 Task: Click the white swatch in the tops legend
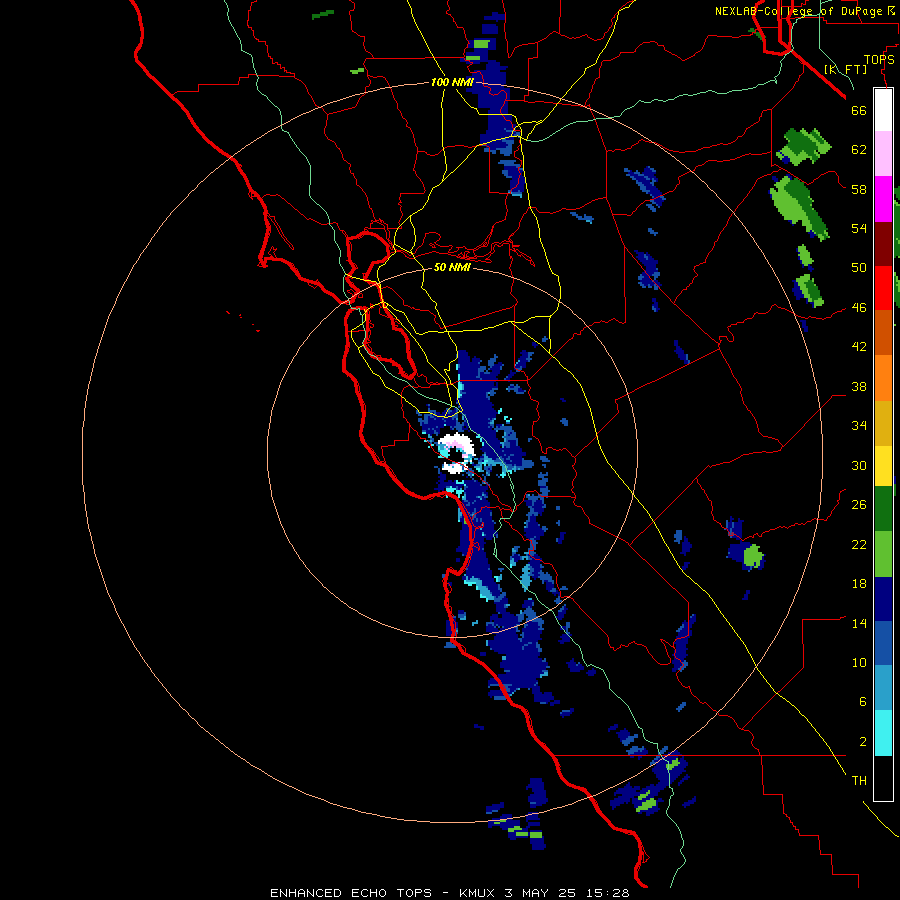pos(883,110)
